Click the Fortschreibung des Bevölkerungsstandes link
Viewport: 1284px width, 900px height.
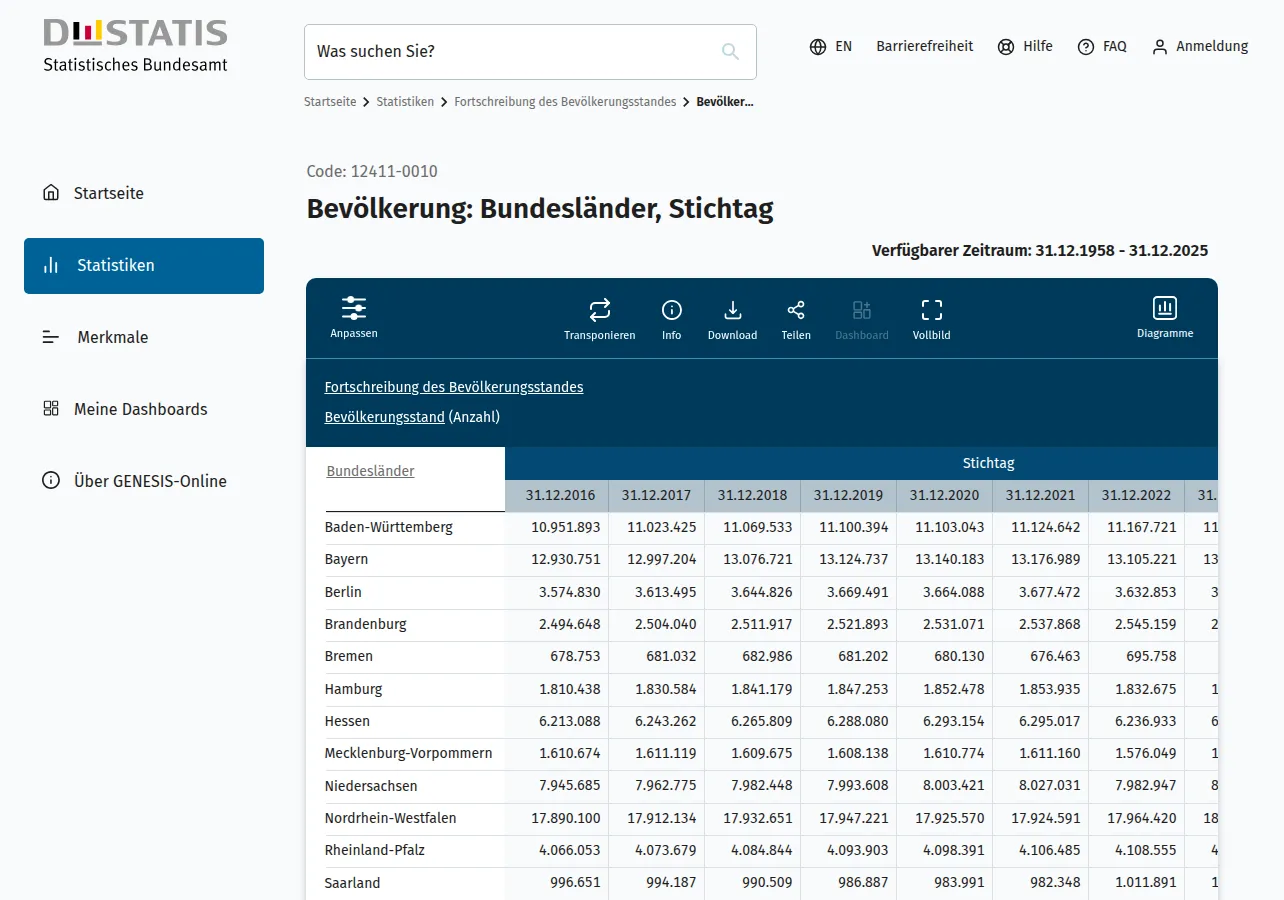coord(454,387)
